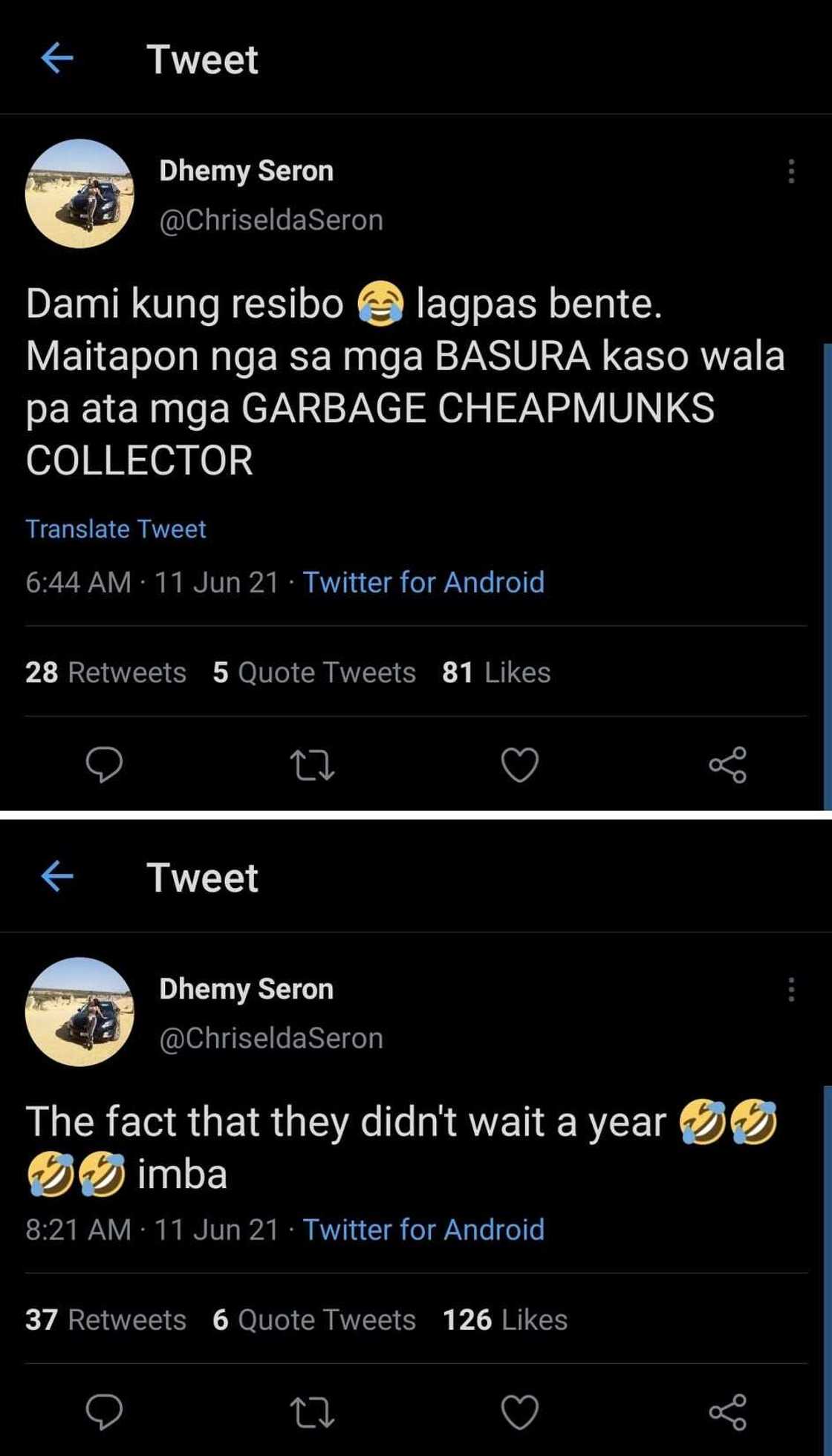
Task: Open Dhemy Seron's profile picture in the top tweet
Action: 79,193
